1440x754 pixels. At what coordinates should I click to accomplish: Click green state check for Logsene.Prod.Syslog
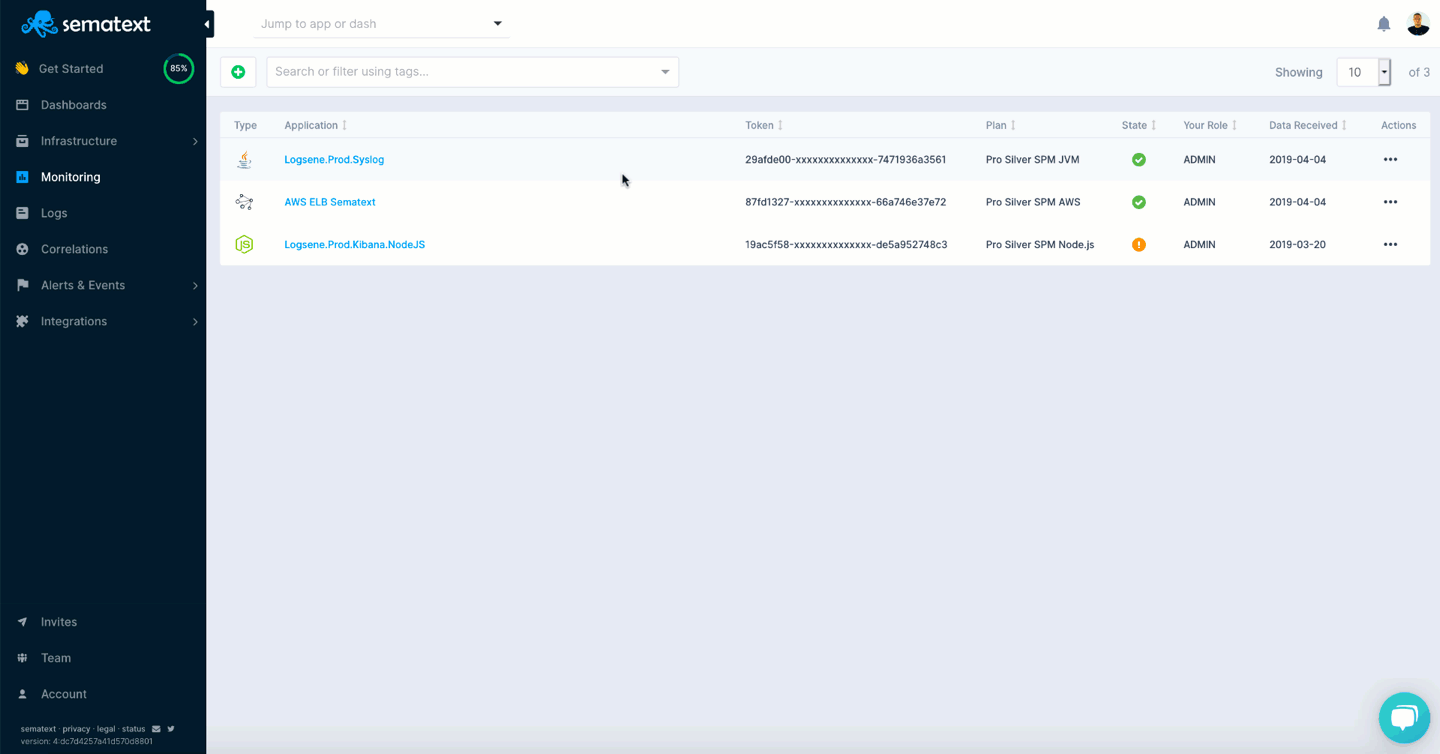coord(1138,160)
